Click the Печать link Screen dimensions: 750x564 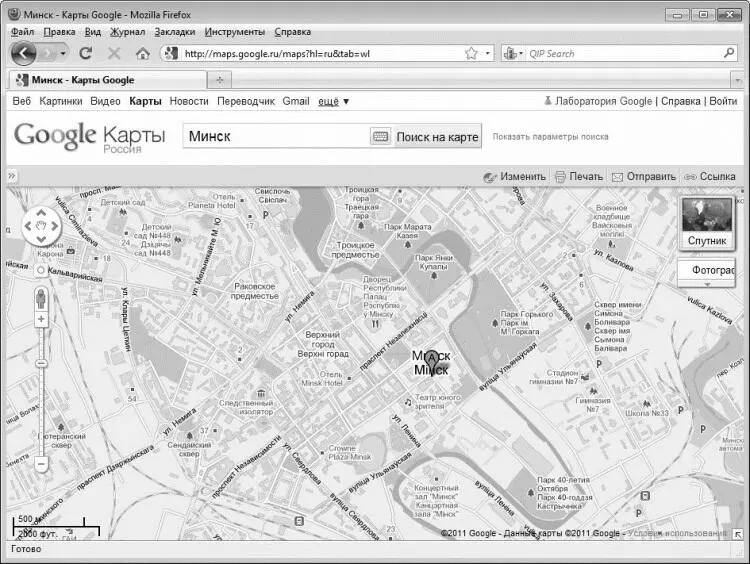(x=579, y=177)
